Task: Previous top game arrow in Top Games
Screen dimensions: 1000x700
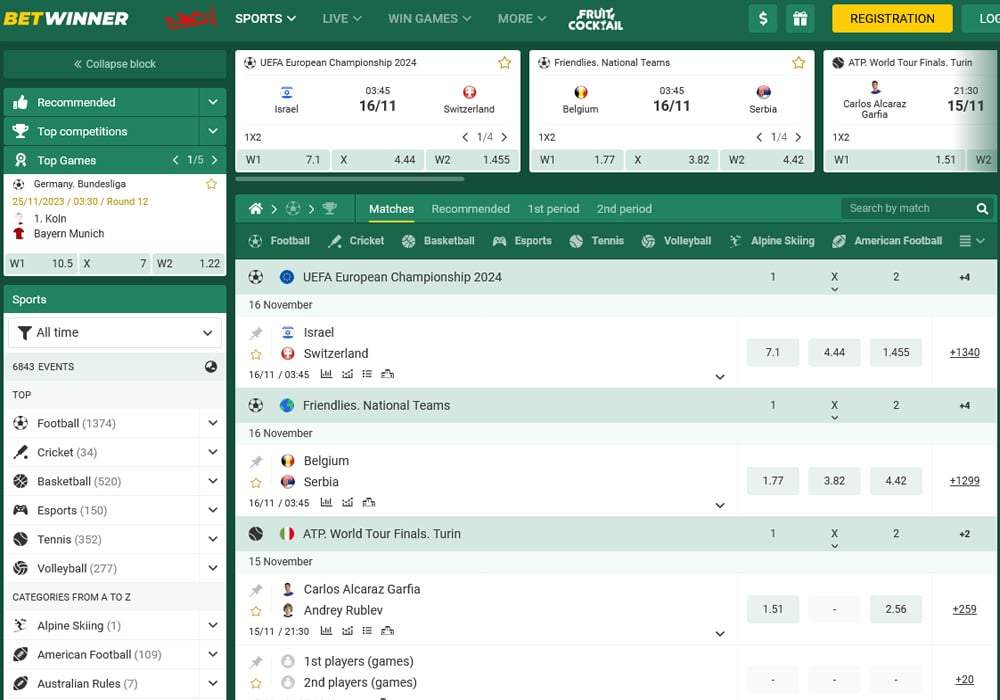Action: 175,160
